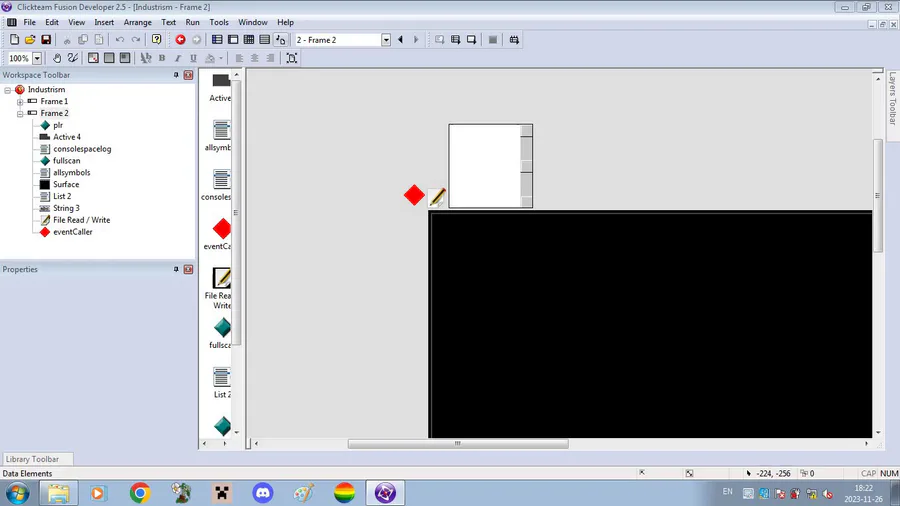Select consolespacelog in the workspace tree

tap(82, 149)
